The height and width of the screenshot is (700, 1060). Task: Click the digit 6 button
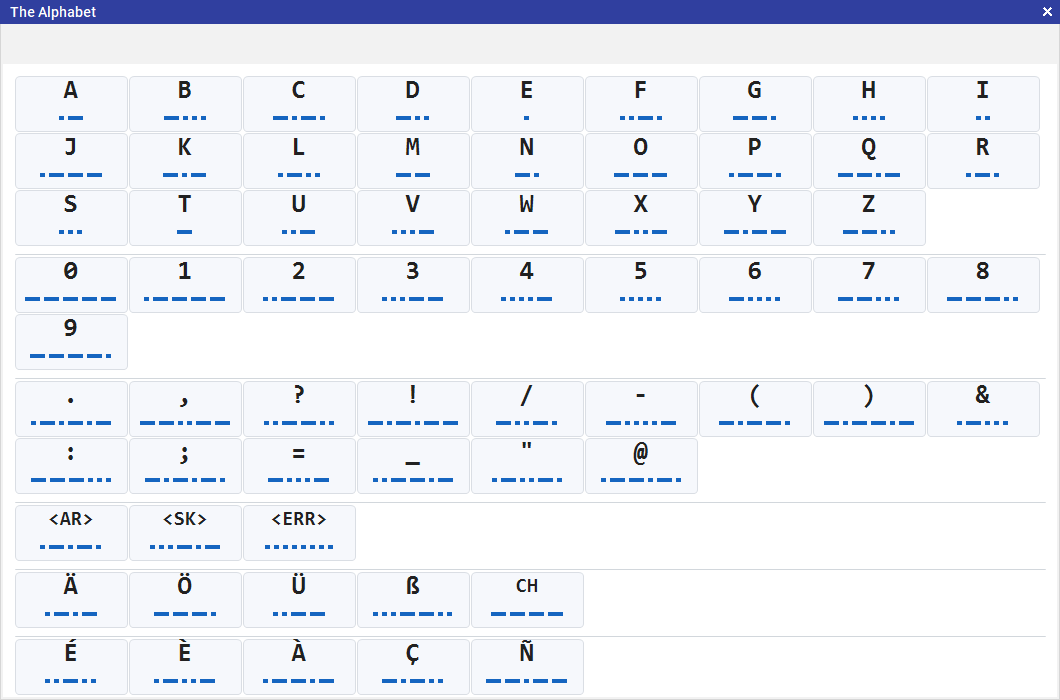pyautogui.click(x=755, y=285)
